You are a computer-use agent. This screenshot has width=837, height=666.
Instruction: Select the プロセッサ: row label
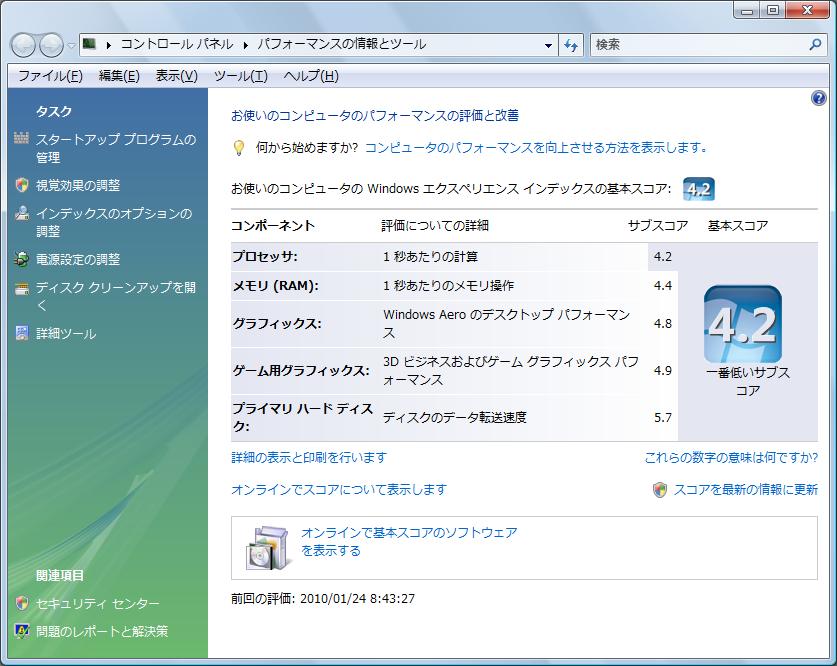click(265, 257)
